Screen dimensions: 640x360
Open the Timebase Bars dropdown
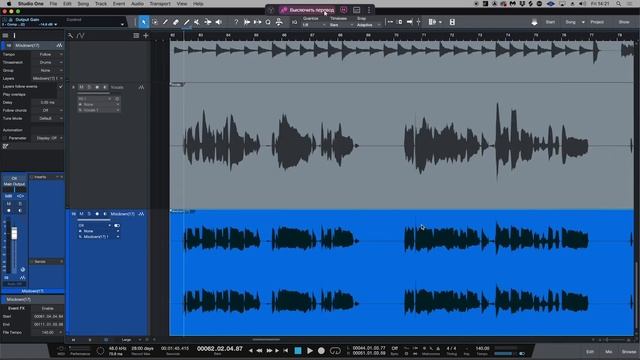(x=341, y=25)
